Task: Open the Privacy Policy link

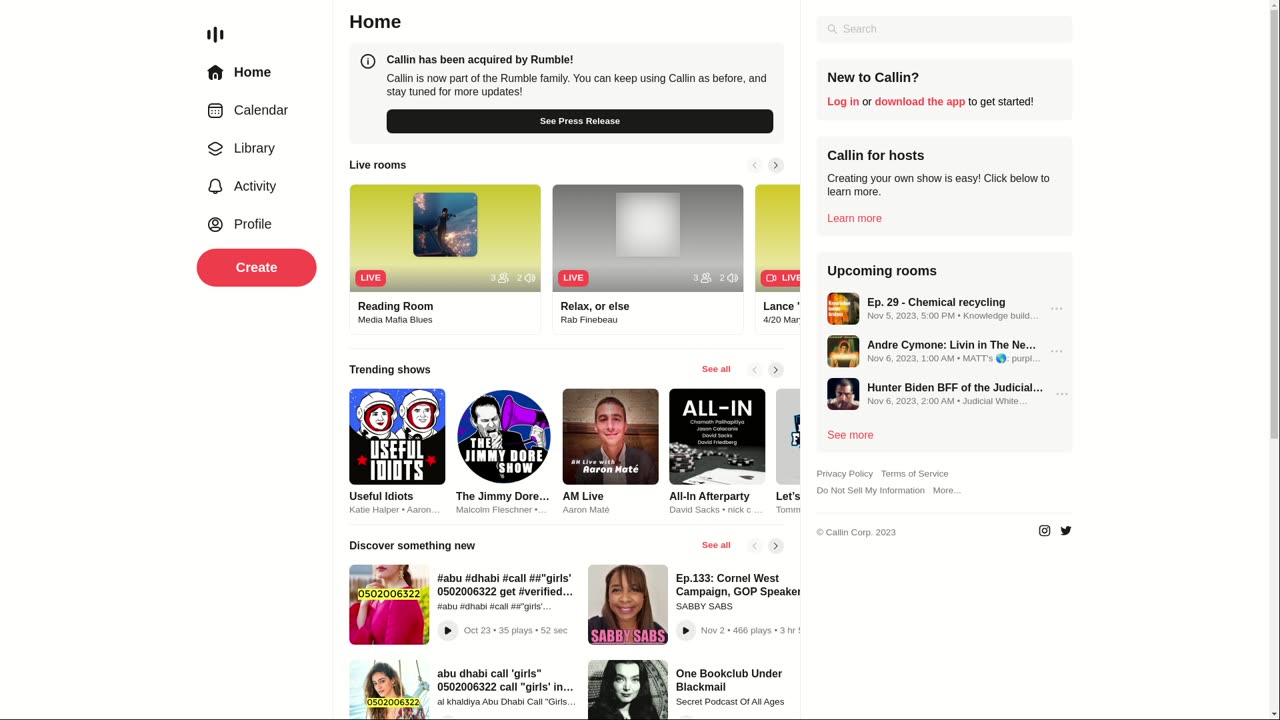Action: click(x=845, y=474)
